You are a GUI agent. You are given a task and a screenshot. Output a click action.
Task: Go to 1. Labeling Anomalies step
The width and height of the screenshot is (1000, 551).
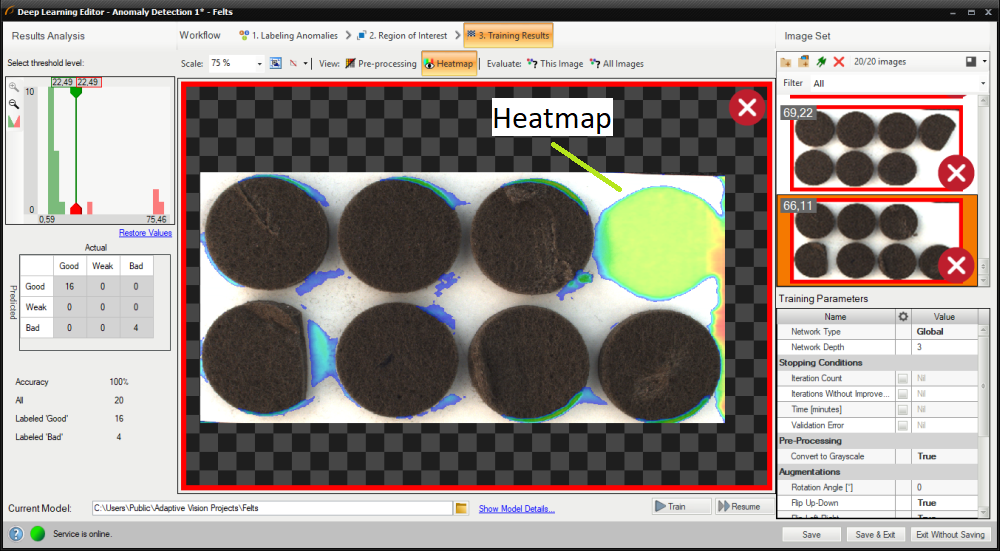click(x=289, y=36)
